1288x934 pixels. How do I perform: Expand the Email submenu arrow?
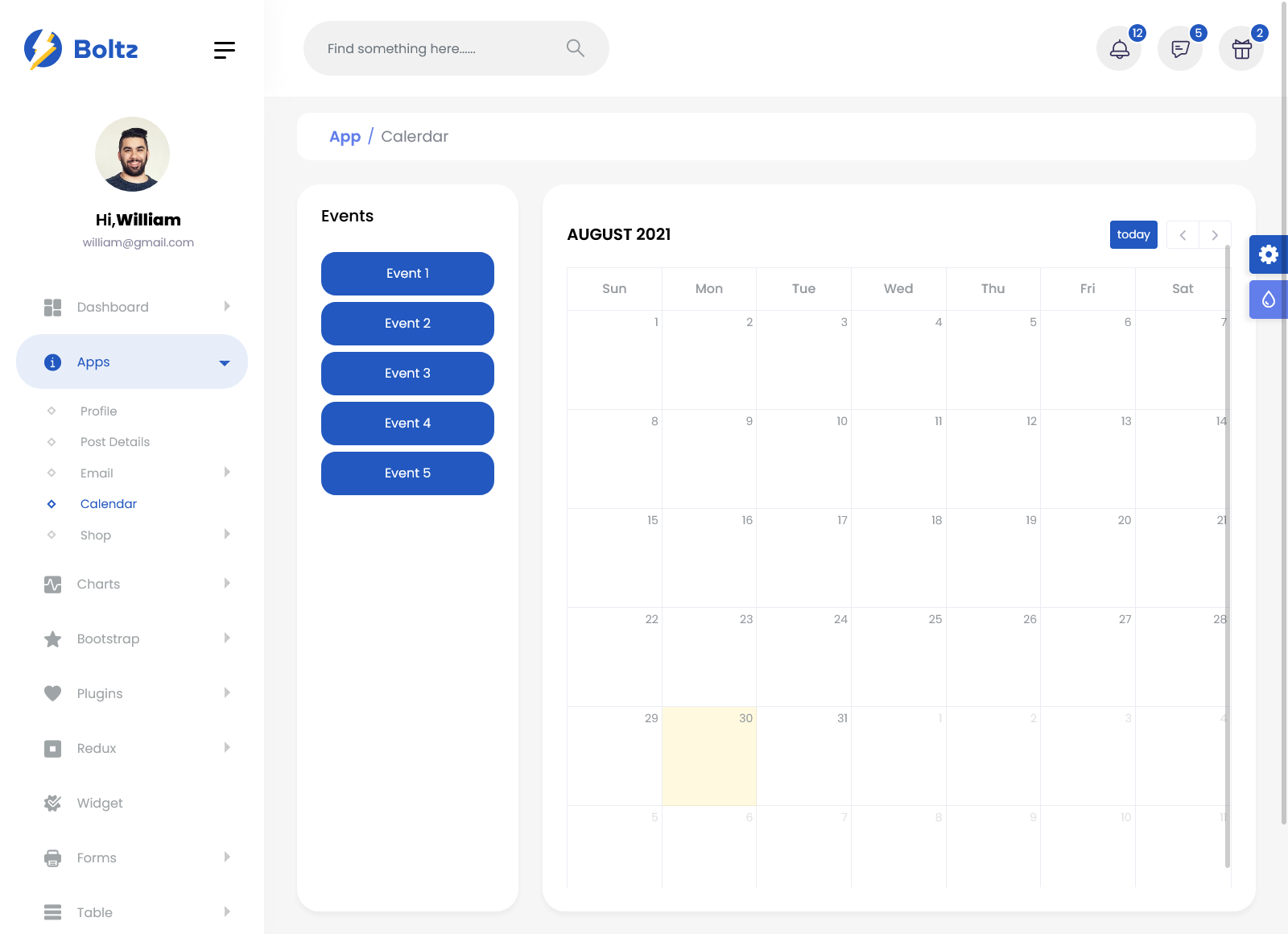pos(227,472)
